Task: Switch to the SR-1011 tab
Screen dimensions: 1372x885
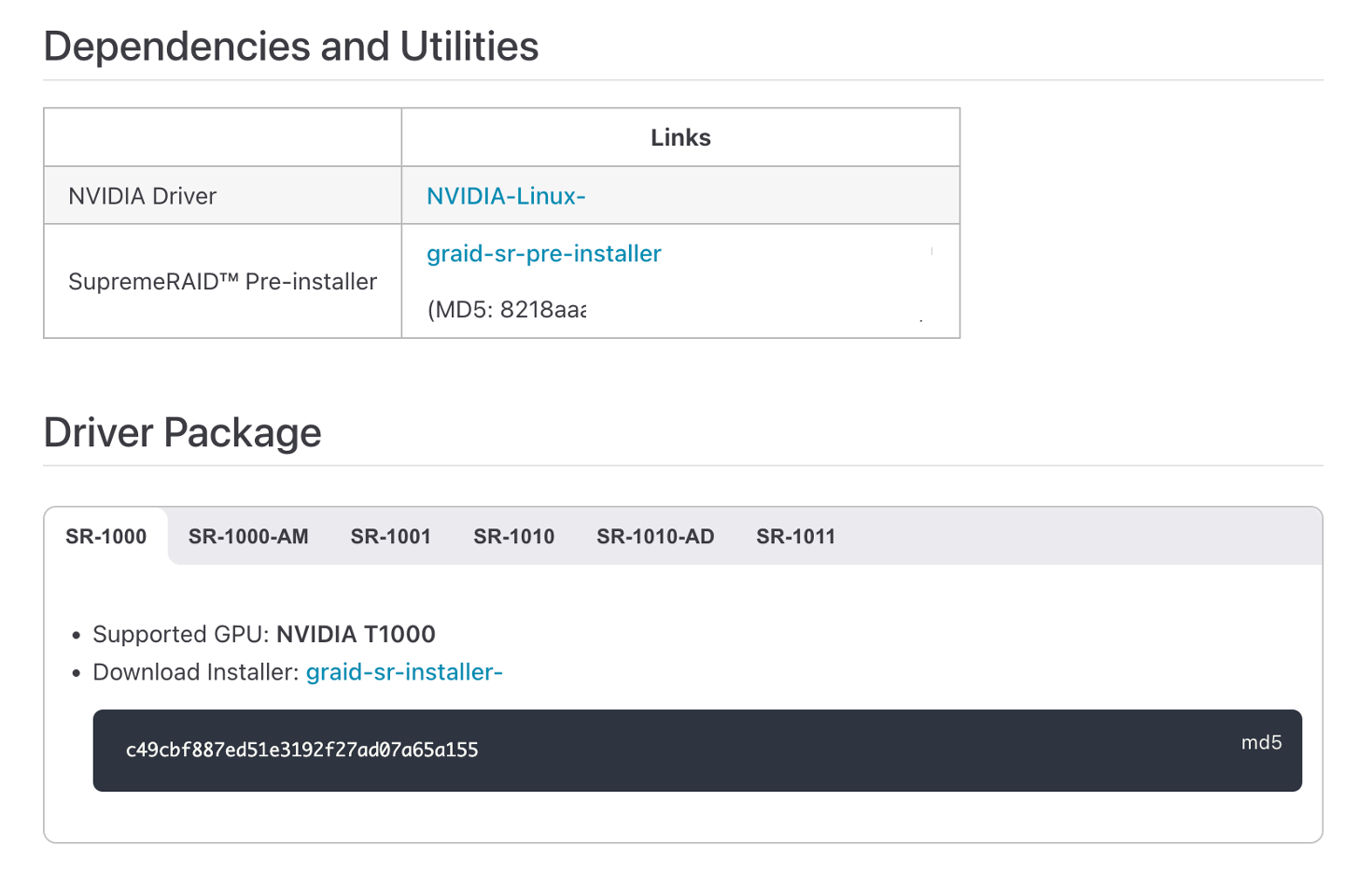Action: click(795, 536)
